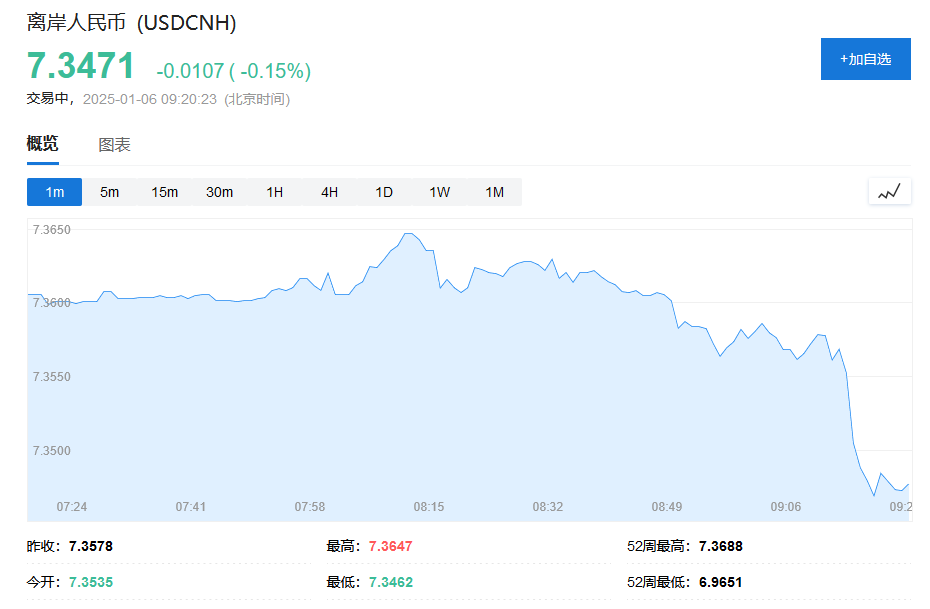Click the 7.3550 price axis label

click(52, 377)
